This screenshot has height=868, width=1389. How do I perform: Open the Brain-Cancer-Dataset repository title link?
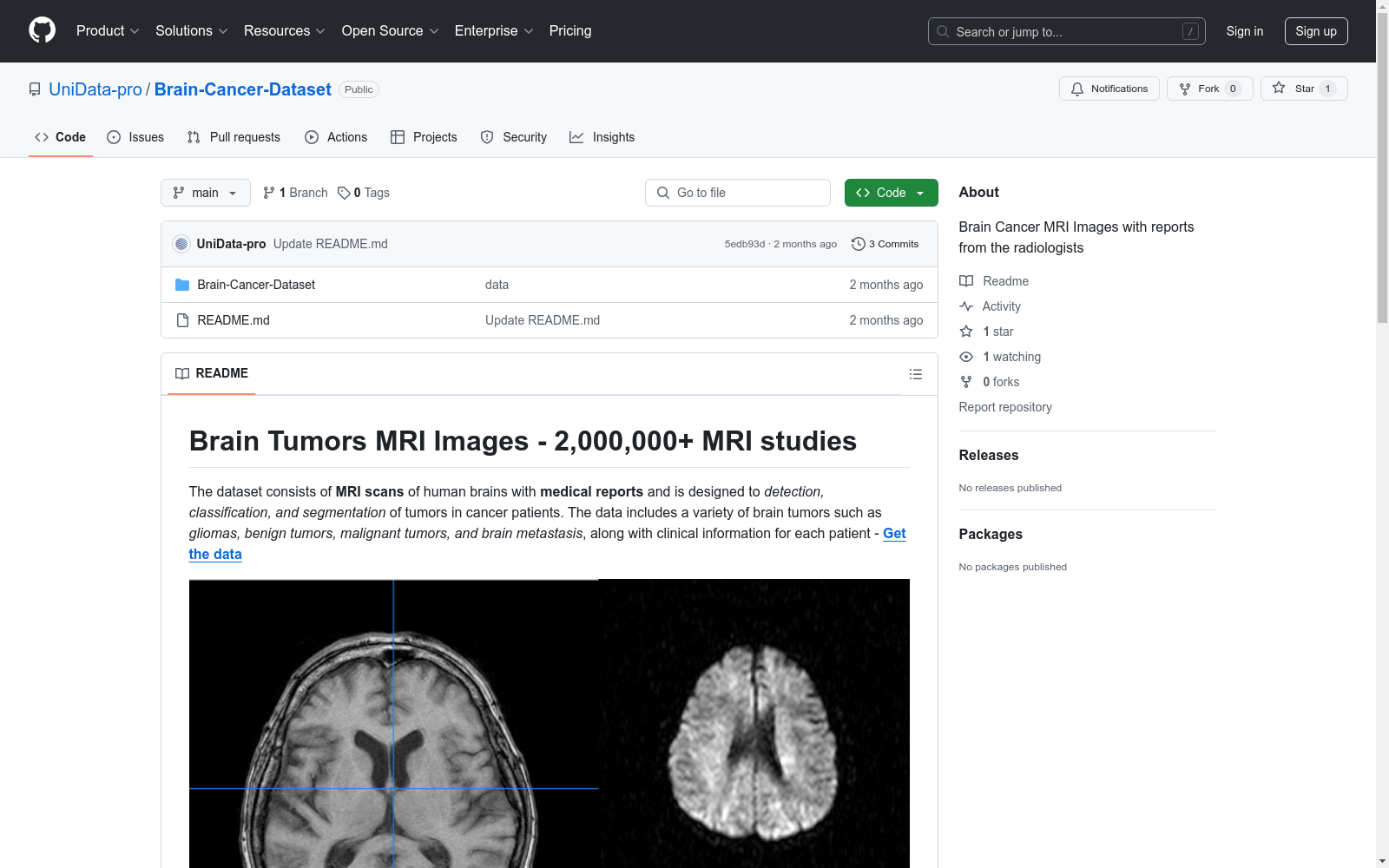click(243, 89)
